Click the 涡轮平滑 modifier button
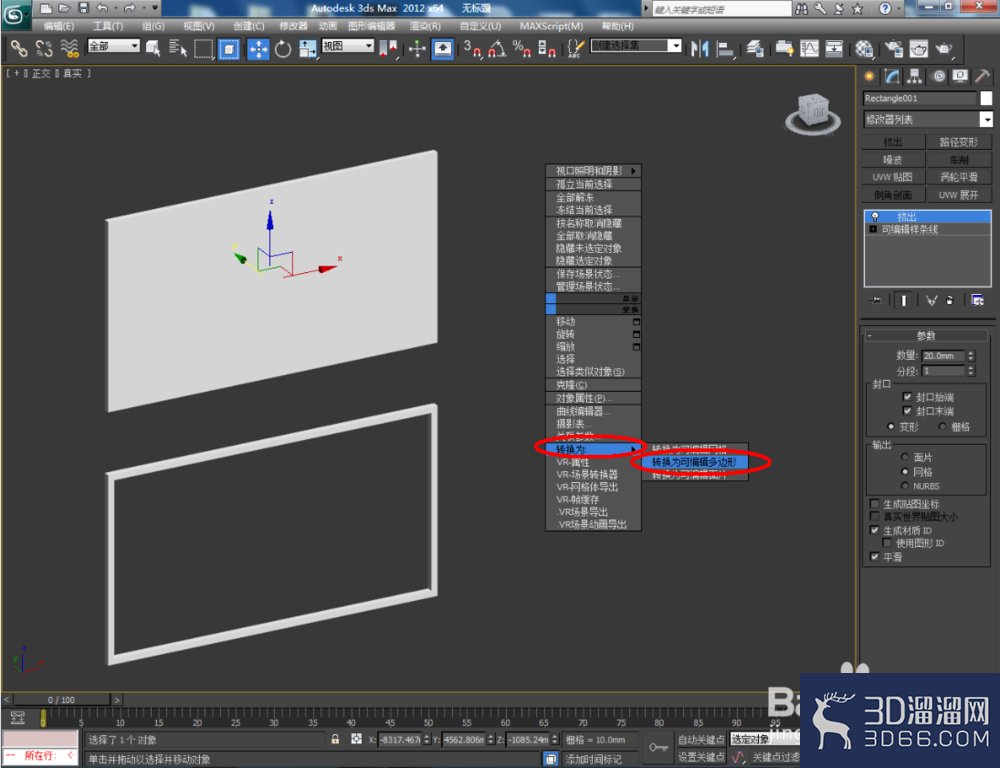 point(959,177)
